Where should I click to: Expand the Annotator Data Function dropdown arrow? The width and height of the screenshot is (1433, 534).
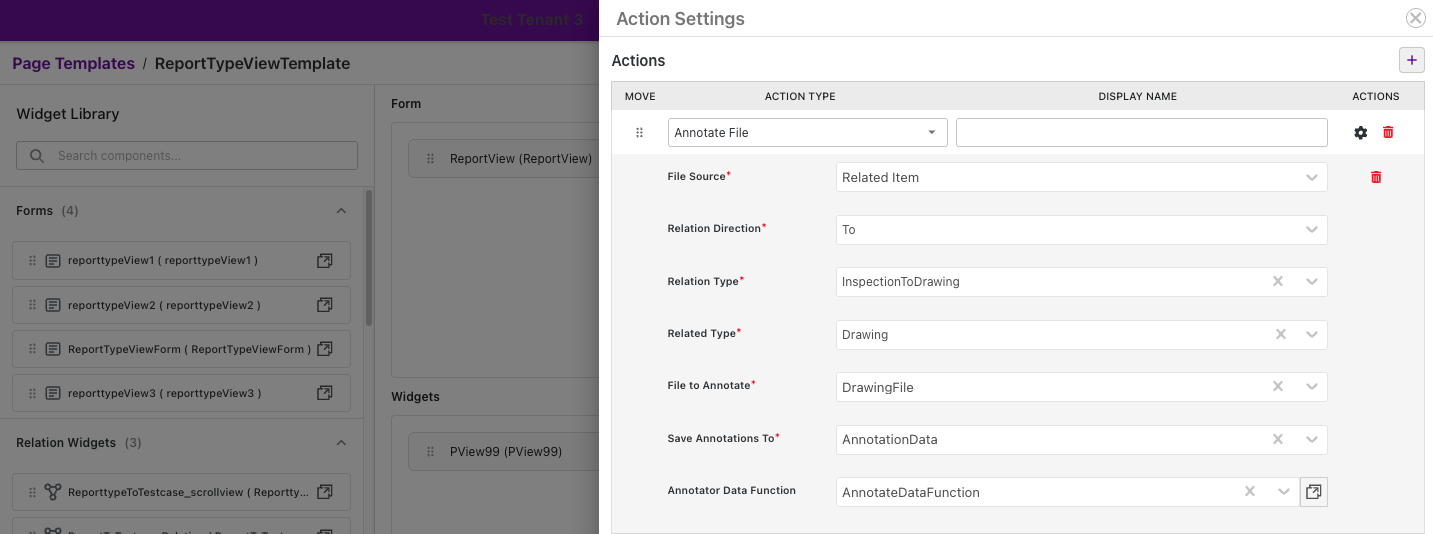coord(1284,491)
